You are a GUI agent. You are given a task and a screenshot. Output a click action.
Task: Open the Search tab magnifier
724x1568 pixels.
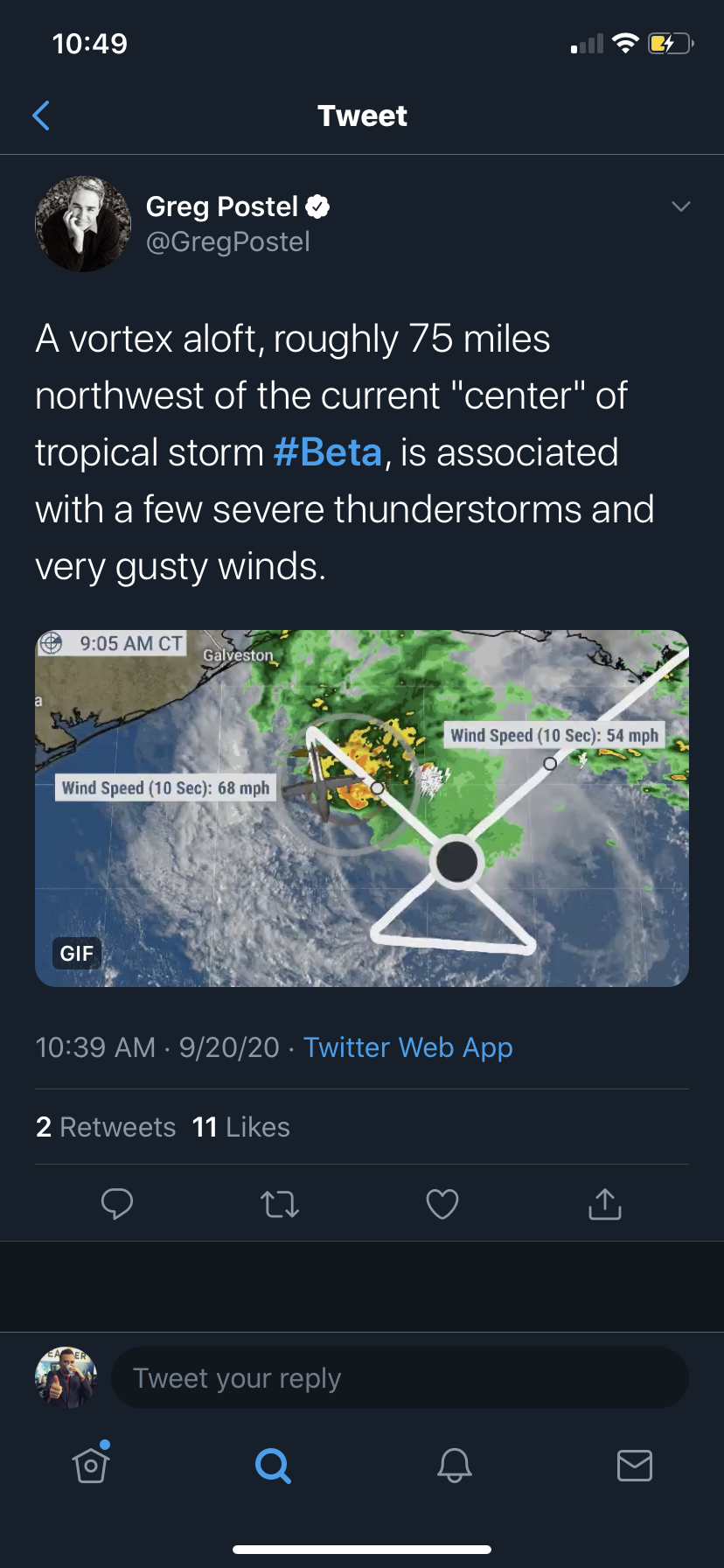(273, 1465)
